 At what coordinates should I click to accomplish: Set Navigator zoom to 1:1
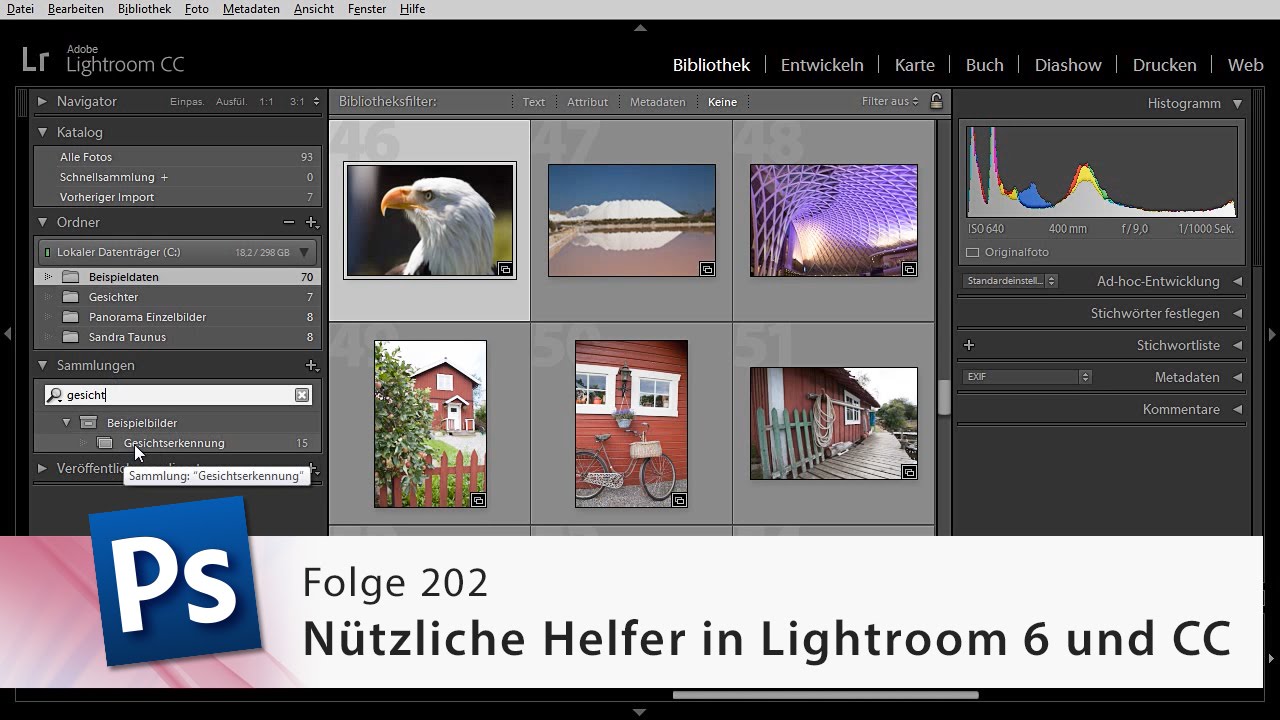click(266, 102)
